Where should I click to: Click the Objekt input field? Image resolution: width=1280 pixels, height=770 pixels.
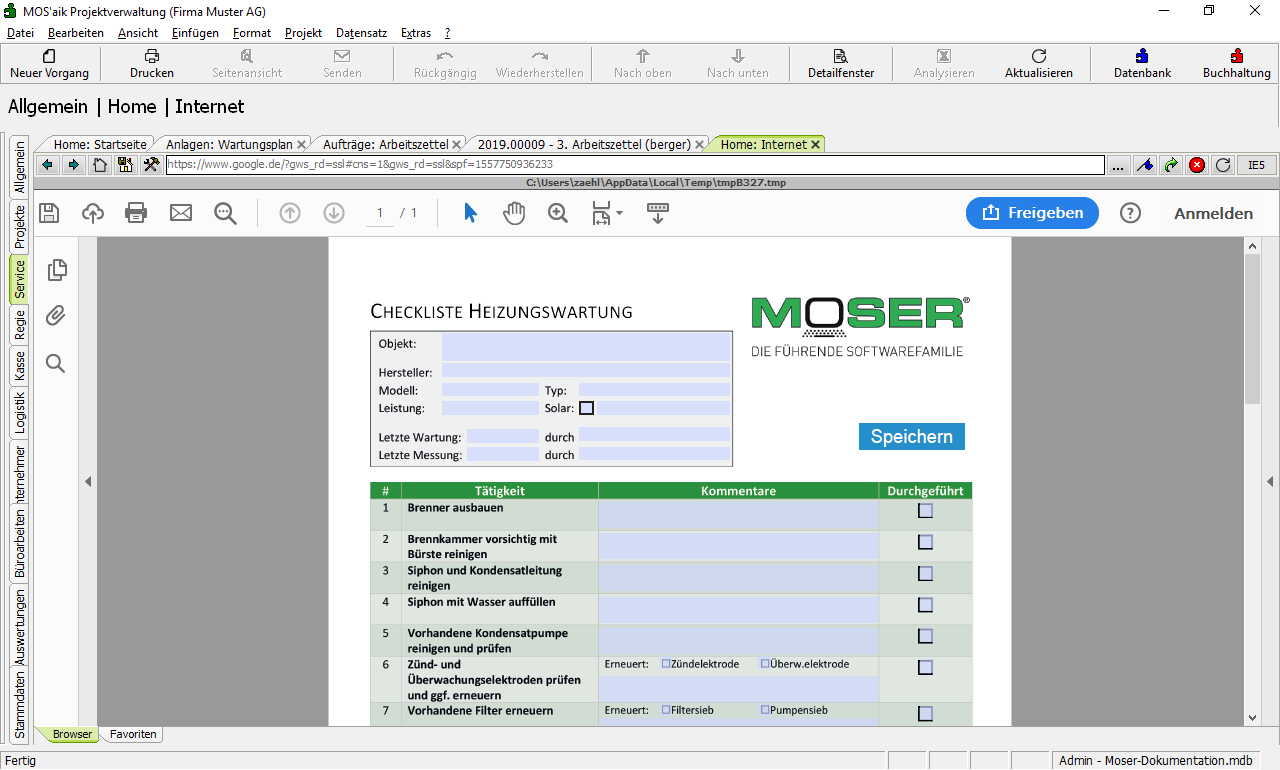[x=586, y=347]
